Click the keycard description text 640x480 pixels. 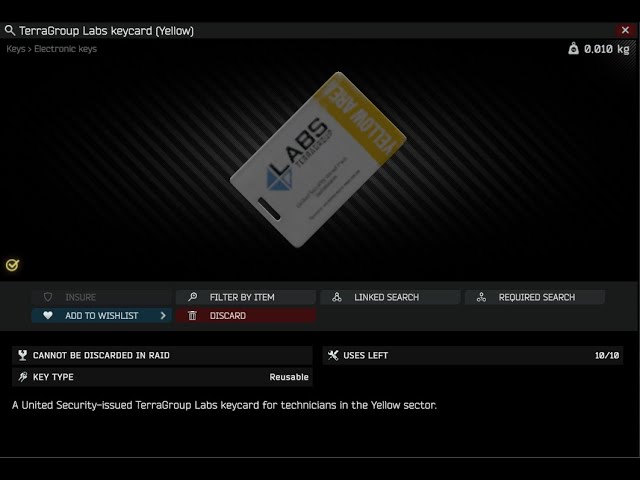click(224, 405)
